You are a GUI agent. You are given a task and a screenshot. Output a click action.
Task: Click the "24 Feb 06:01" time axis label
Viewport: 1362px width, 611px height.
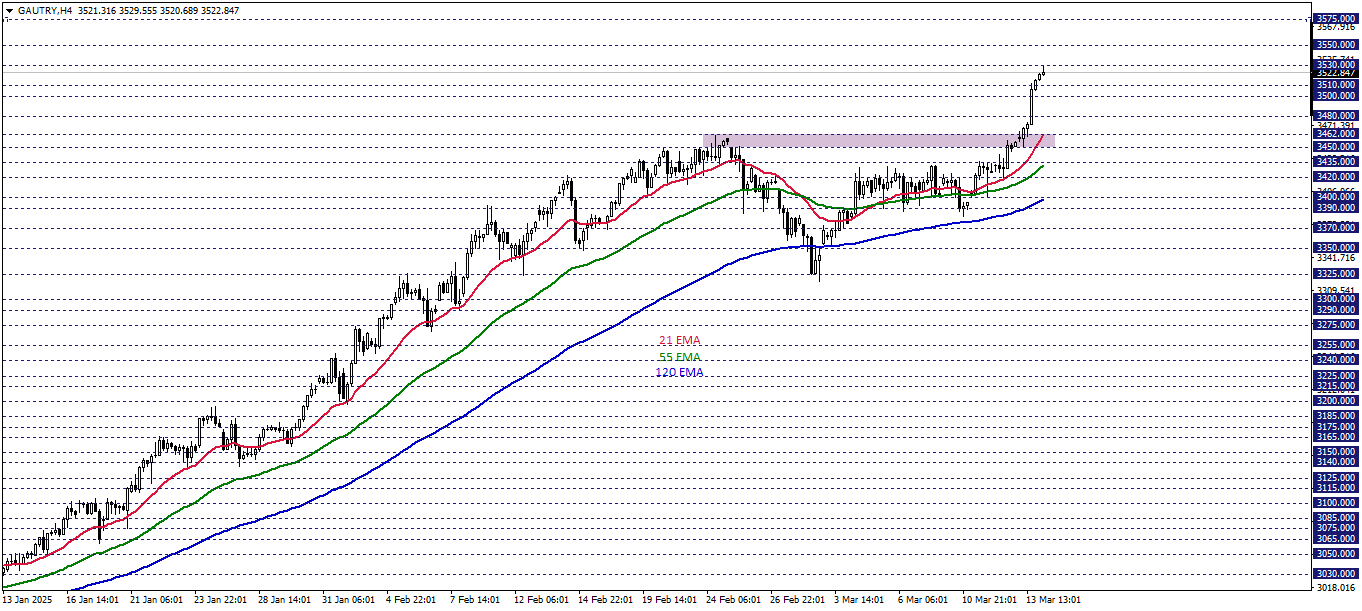point(735,601)
